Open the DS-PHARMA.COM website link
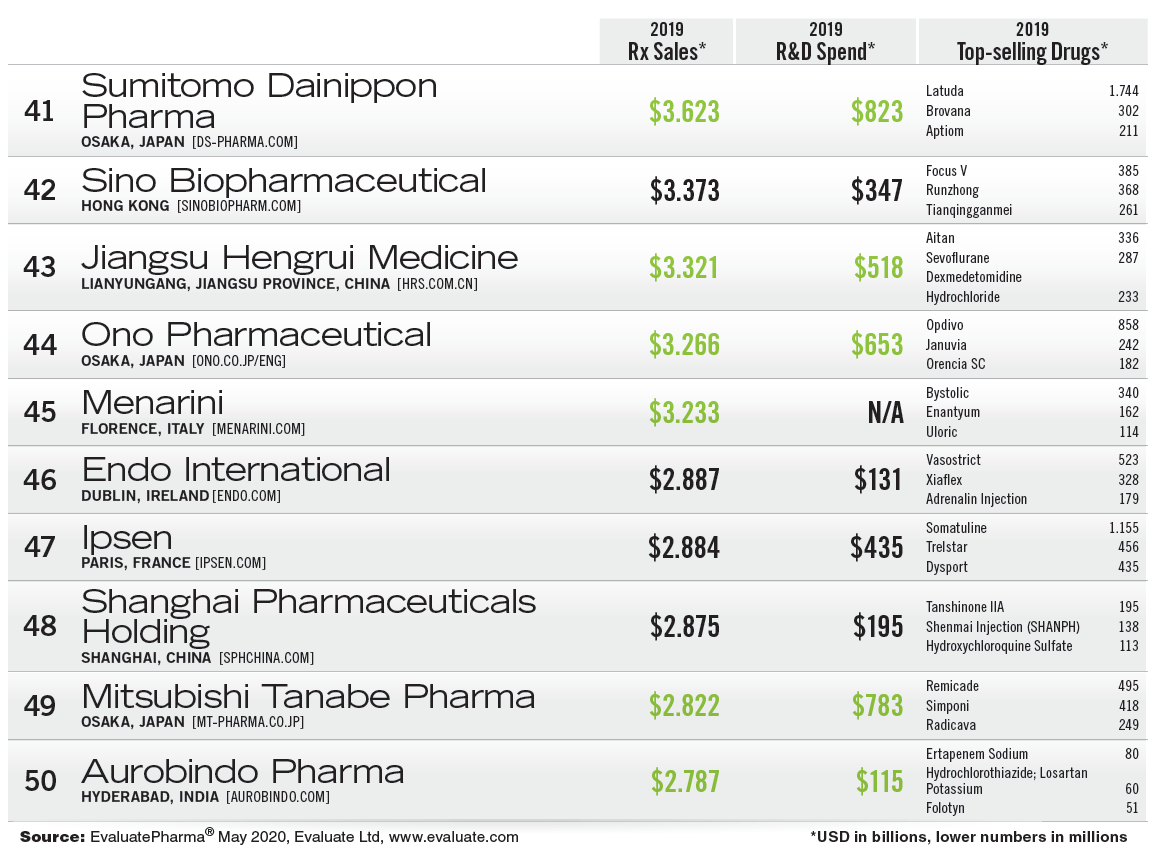This screenshot has height=859, width=1166. coord(245,142)
